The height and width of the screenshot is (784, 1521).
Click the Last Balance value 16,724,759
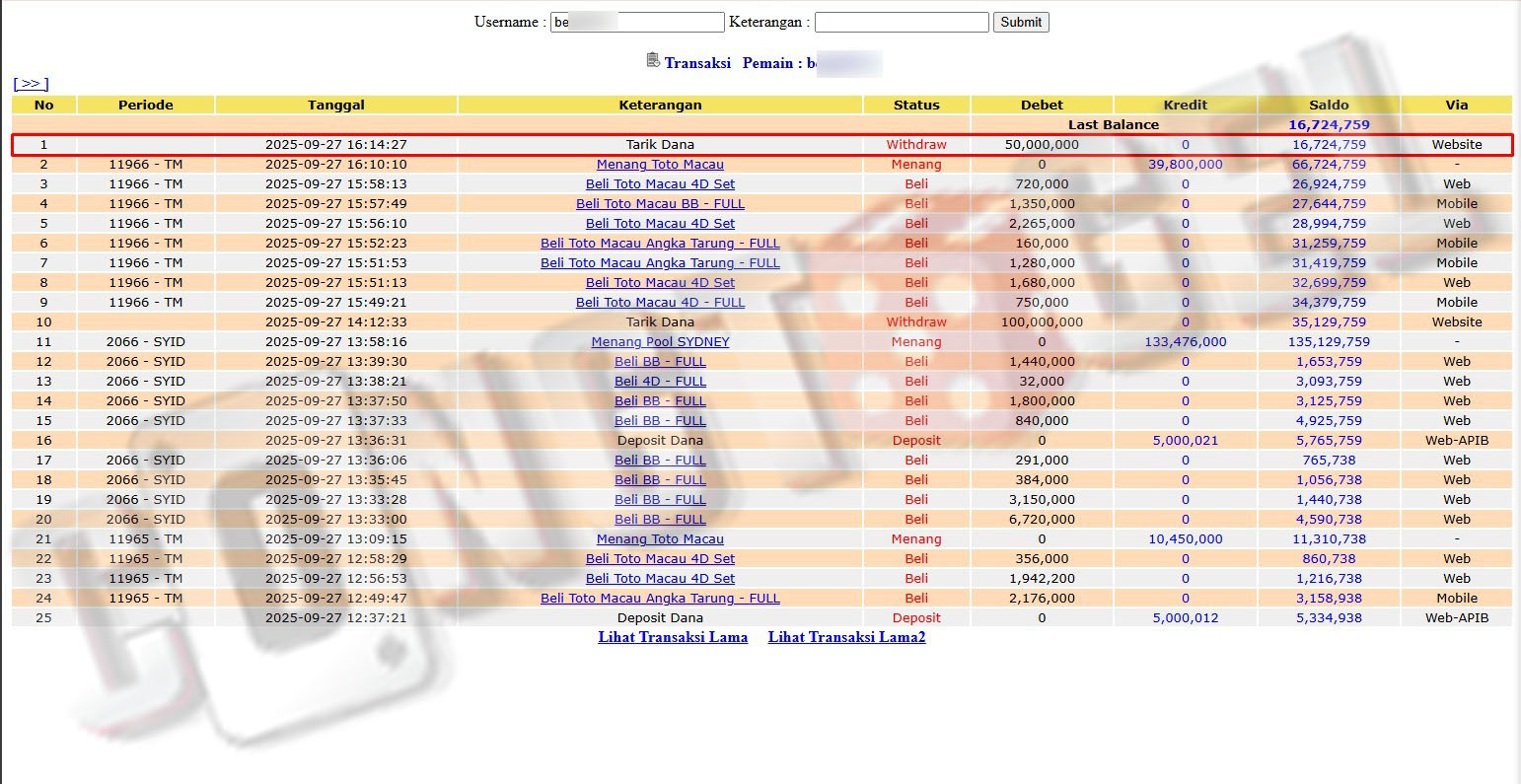(1329, 125)
